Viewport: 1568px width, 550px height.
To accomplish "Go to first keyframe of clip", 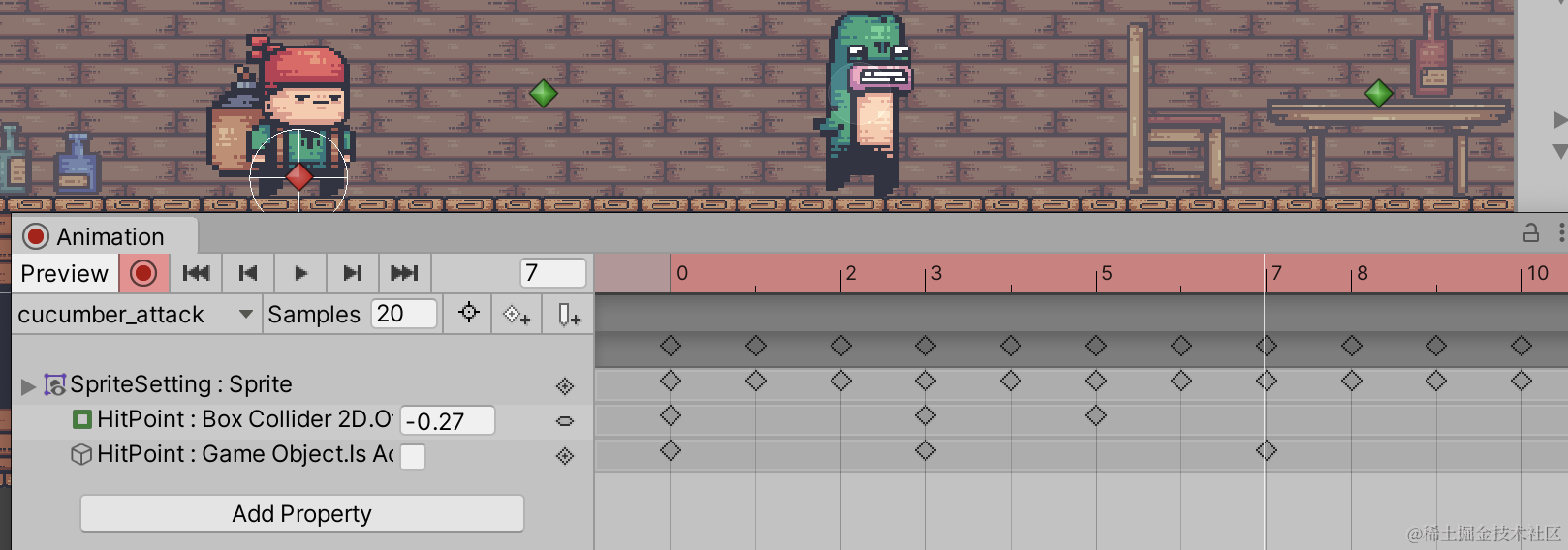I will [x=197, y=274].
